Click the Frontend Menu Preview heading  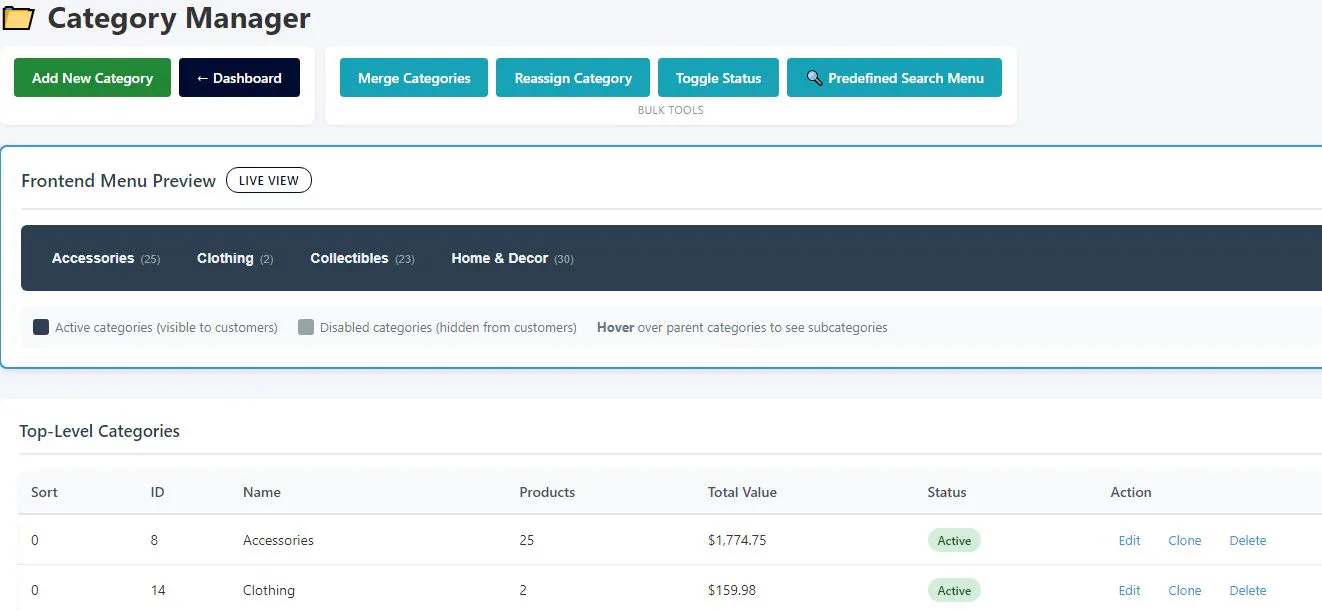119,181
